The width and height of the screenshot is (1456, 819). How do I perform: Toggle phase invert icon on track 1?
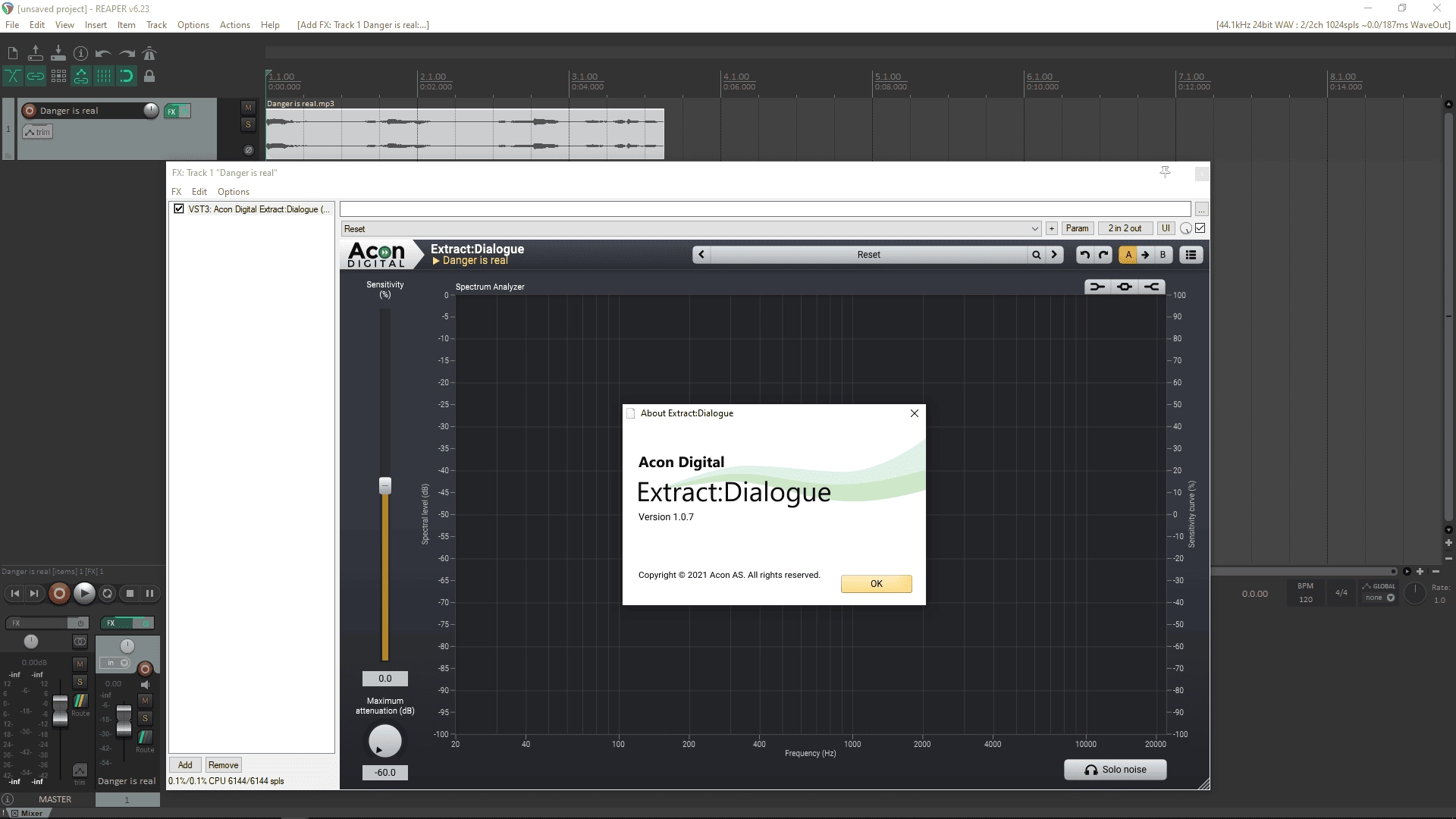pyautogui.click(x=248, y=150)
